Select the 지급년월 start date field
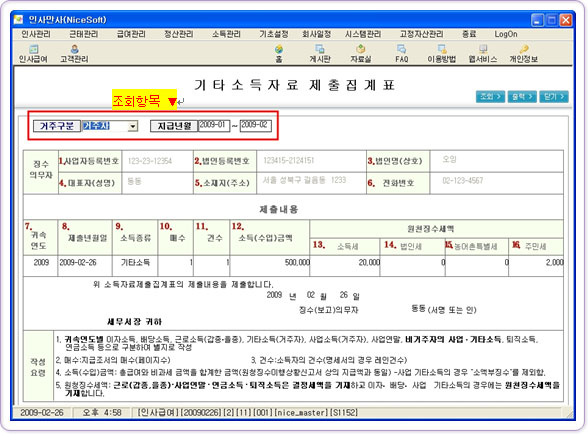Screen dimensions: 588x434 pos(214,125)
